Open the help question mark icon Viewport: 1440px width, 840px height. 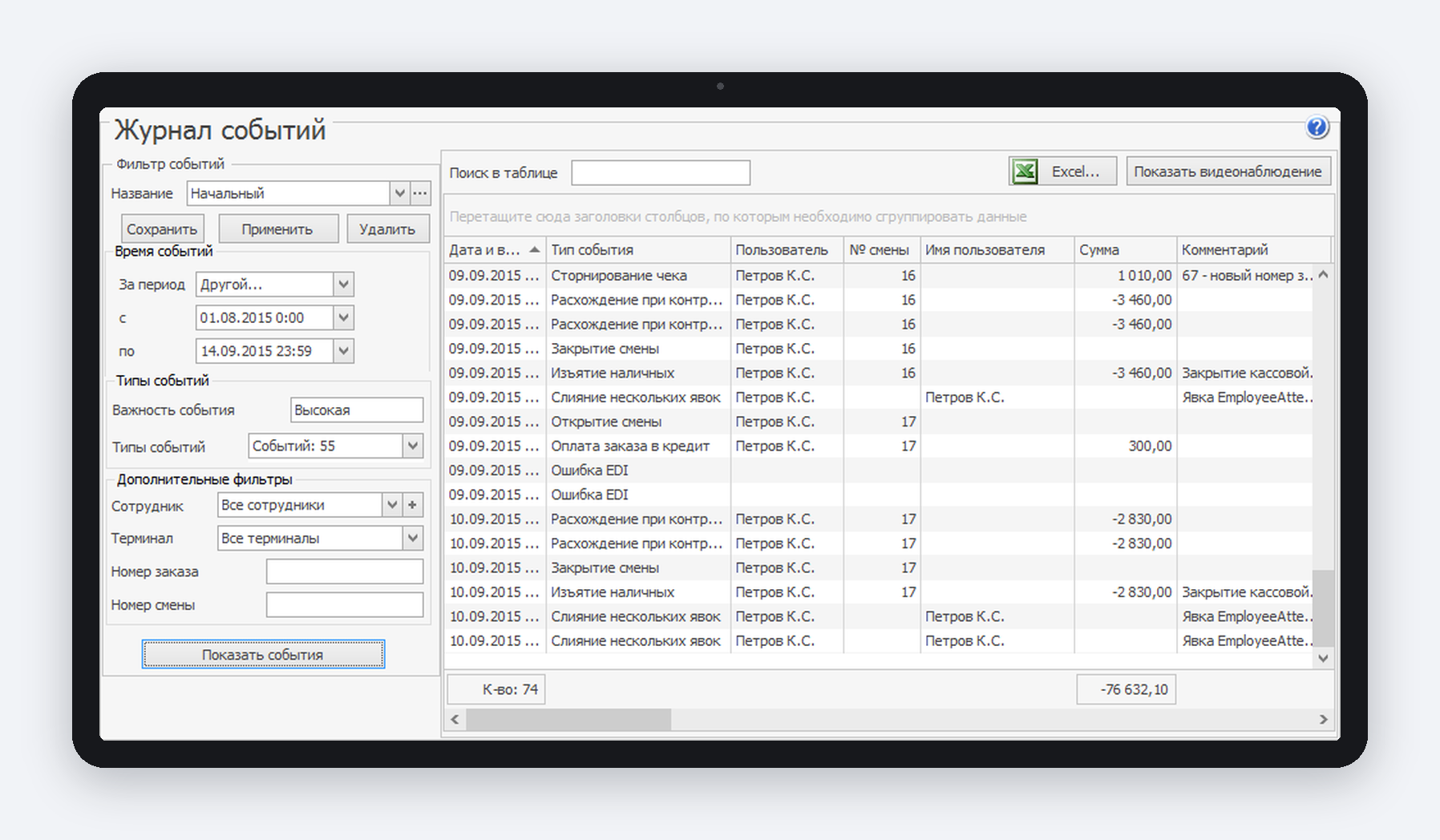(1317, 127)
